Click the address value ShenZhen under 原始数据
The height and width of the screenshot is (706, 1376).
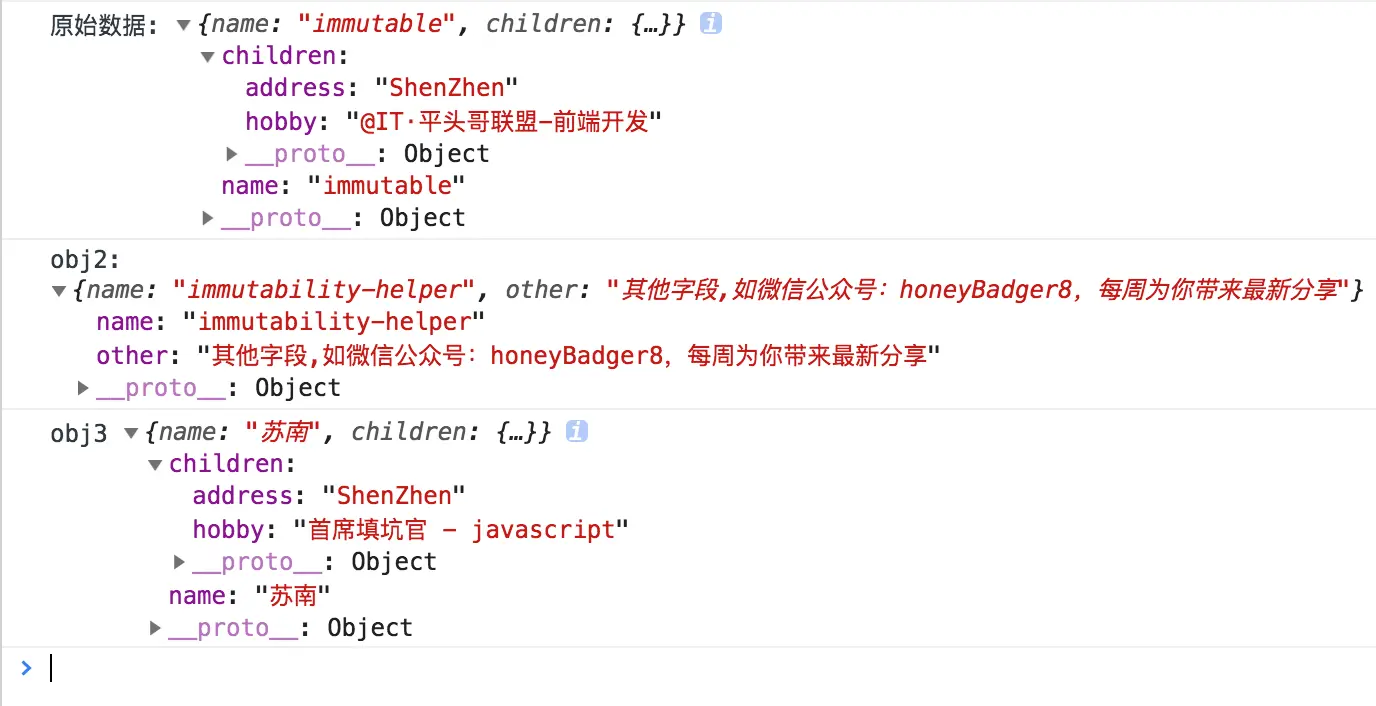pos(446,87)
